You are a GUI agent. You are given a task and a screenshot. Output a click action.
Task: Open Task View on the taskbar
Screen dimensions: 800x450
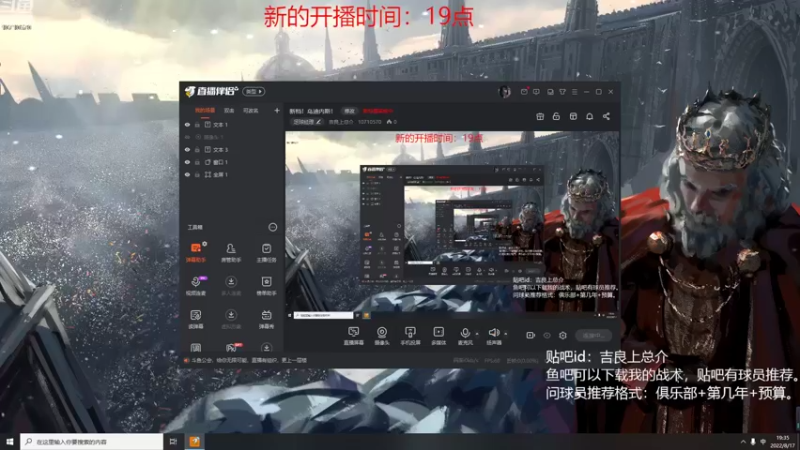pyautogui.click(x=173, y=441)
